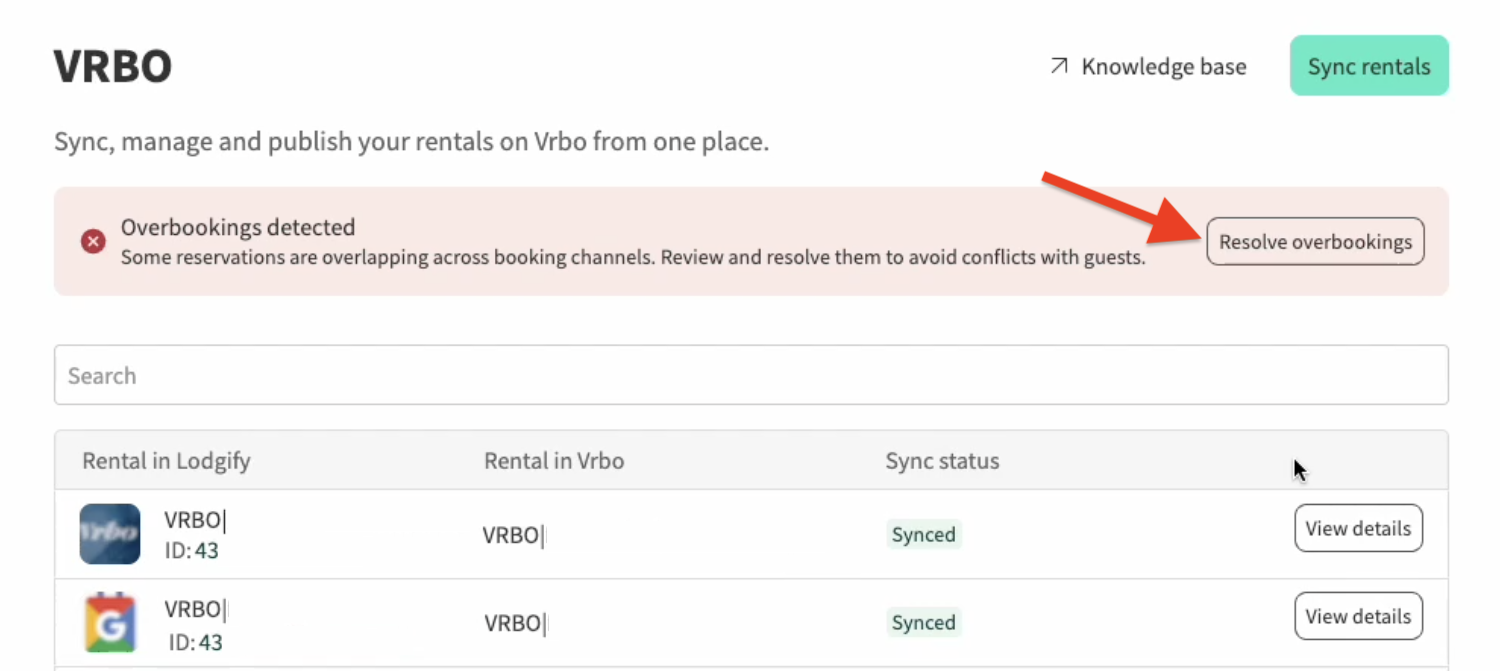Screen dimensions: 1500x671
Task: View details of first VRBO rental
Action: tap(1358, 528)
